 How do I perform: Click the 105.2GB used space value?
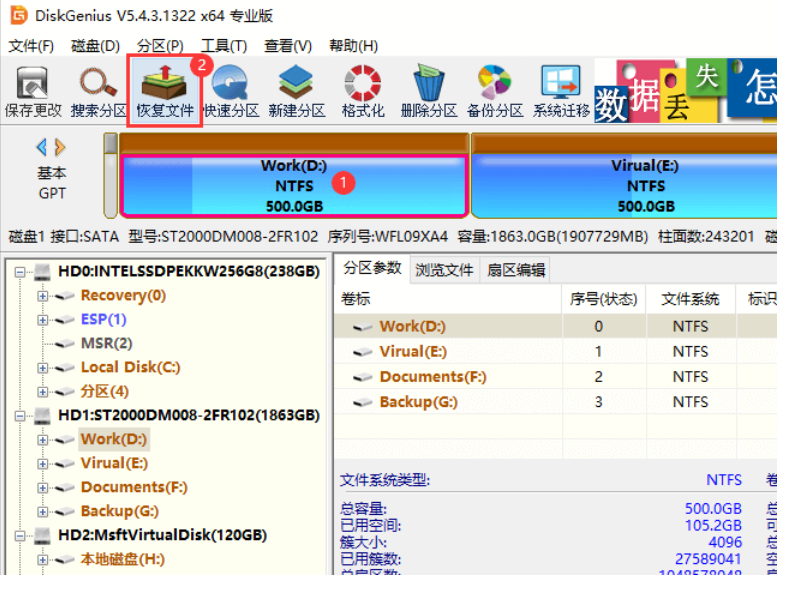(x=713, y=526)
